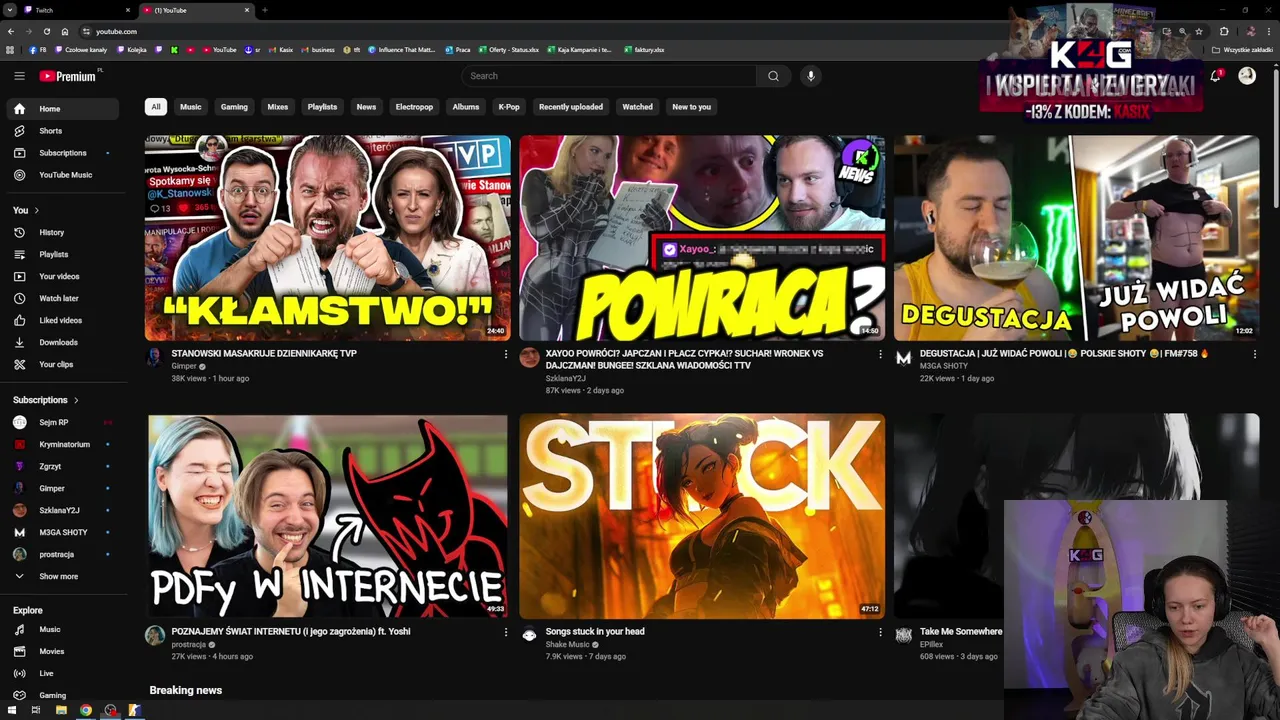Open Windows Start menu
The image size is (1280, 720).
point(11,710)
